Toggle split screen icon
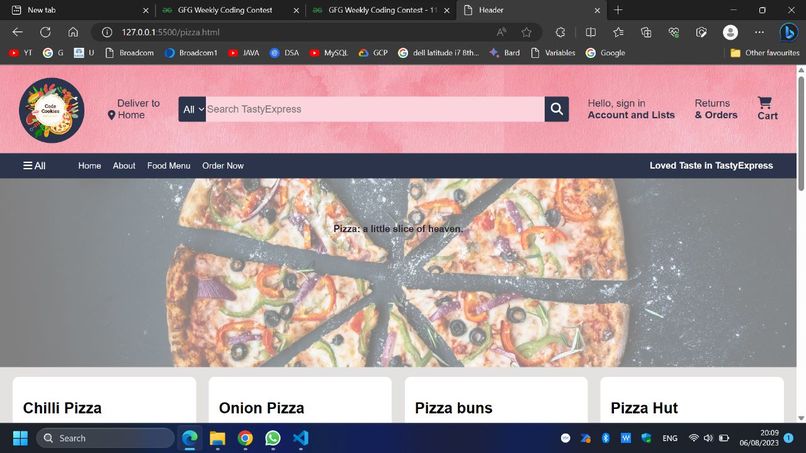806x453 pixels. [591, 32]
